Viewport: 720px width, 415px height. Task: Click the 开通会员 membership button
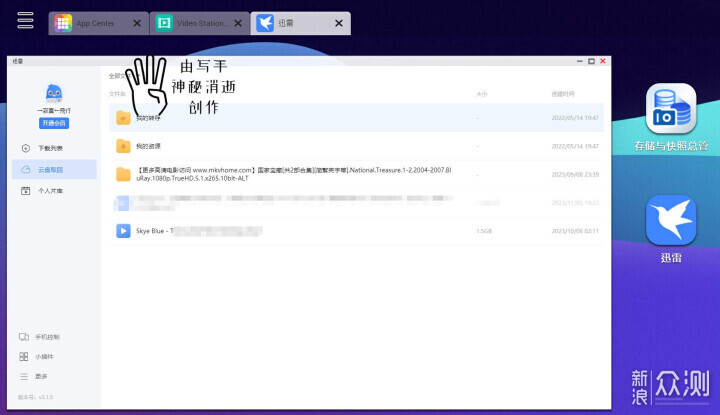pyautogui.click(x=54, y=123)
